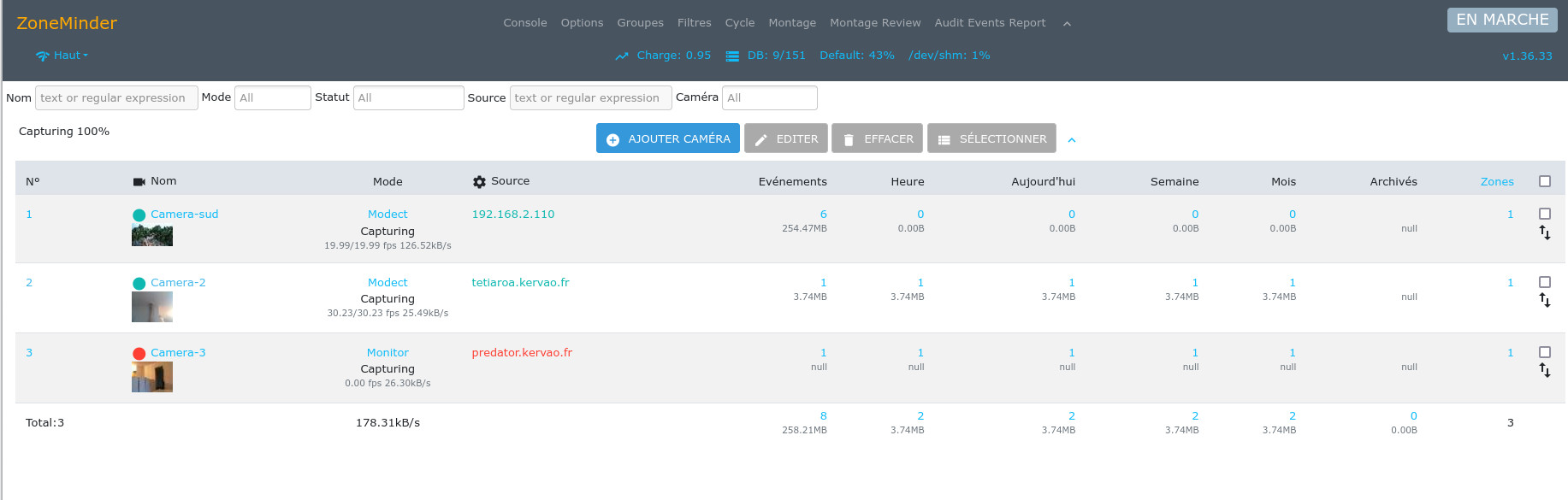
Task: Click the gear icon beside Source header
Action: 479,182
